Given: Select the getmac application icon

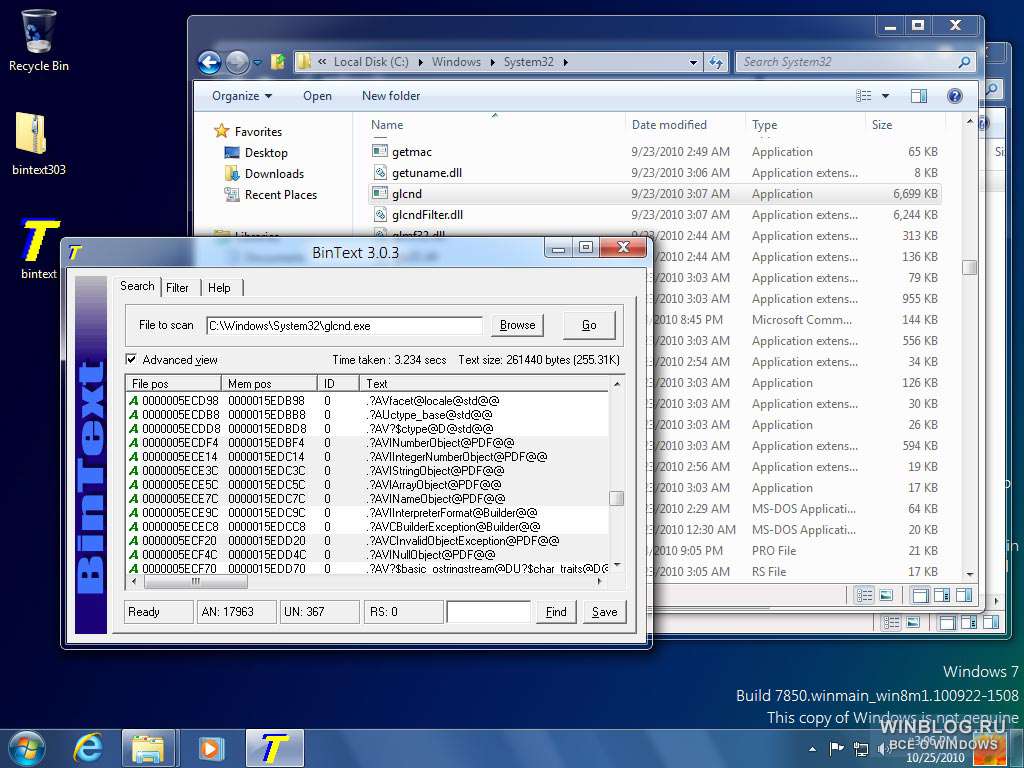Looking at the screenshot, I should [x=379, y=152].
